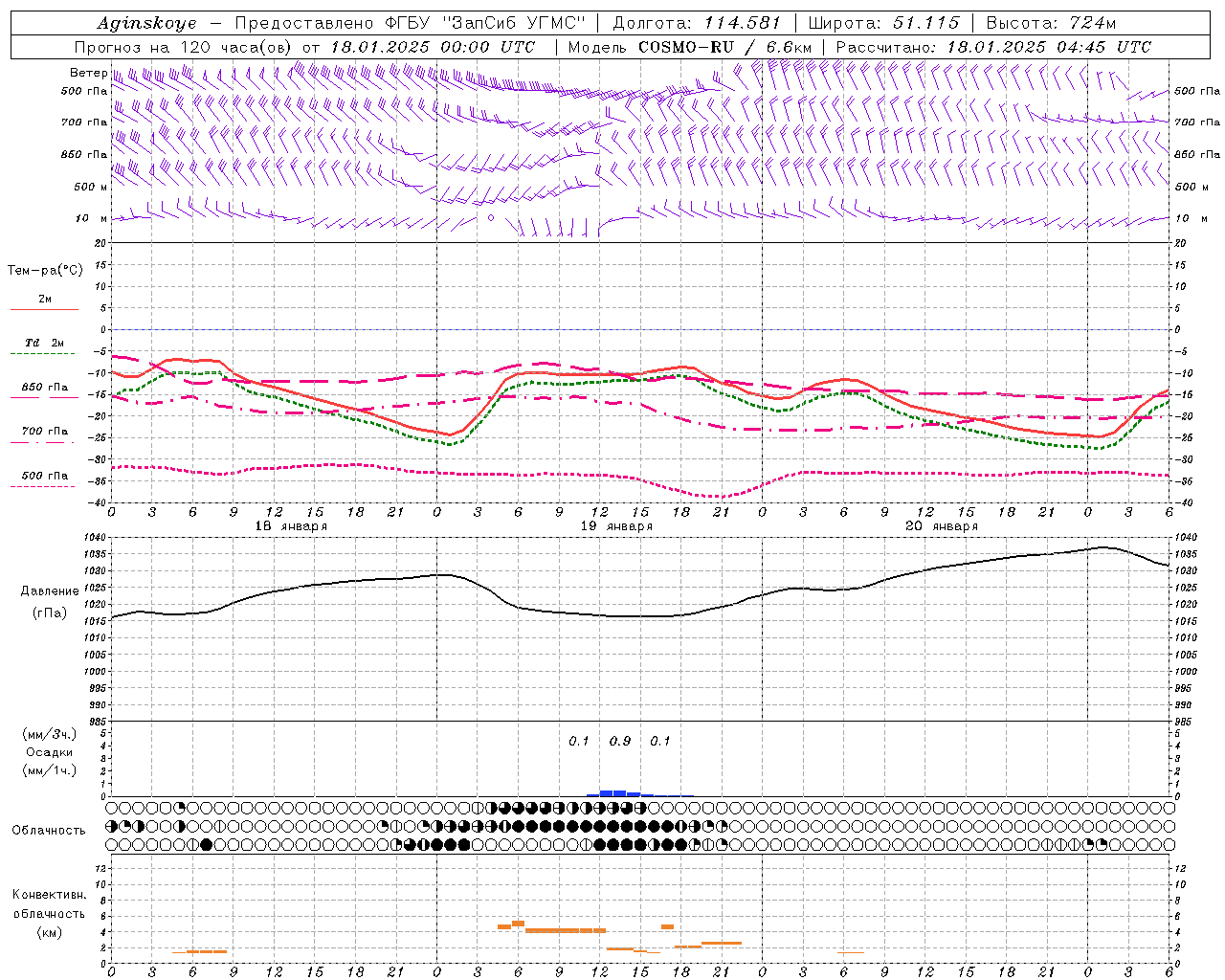The height and width of the screenshot is (980, 1225).
Task: Click the Давление pressure axis label
Action: pos(49,591)
